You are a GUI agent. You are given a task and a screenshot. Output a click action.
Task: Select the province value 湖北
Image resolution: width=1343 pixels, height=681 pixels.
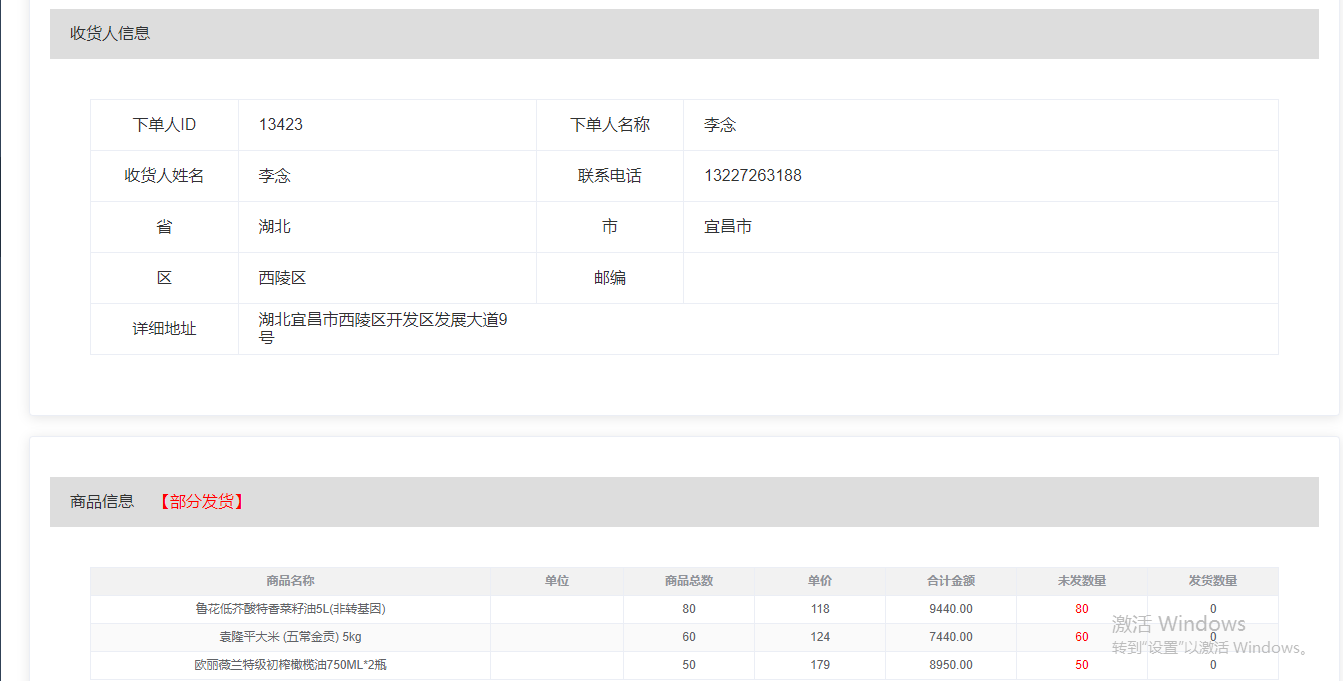275,227
